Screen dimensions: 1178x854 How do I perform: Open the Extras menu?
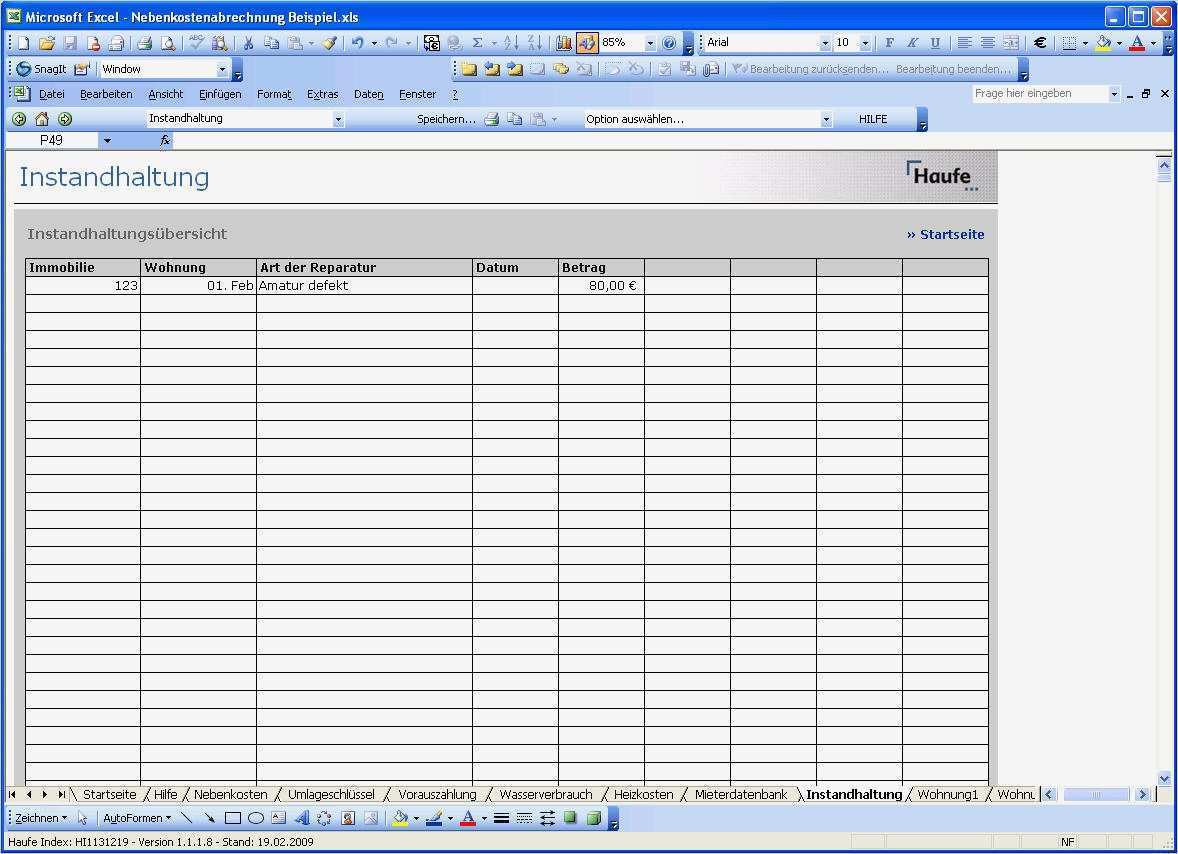[x=322, y=93]
